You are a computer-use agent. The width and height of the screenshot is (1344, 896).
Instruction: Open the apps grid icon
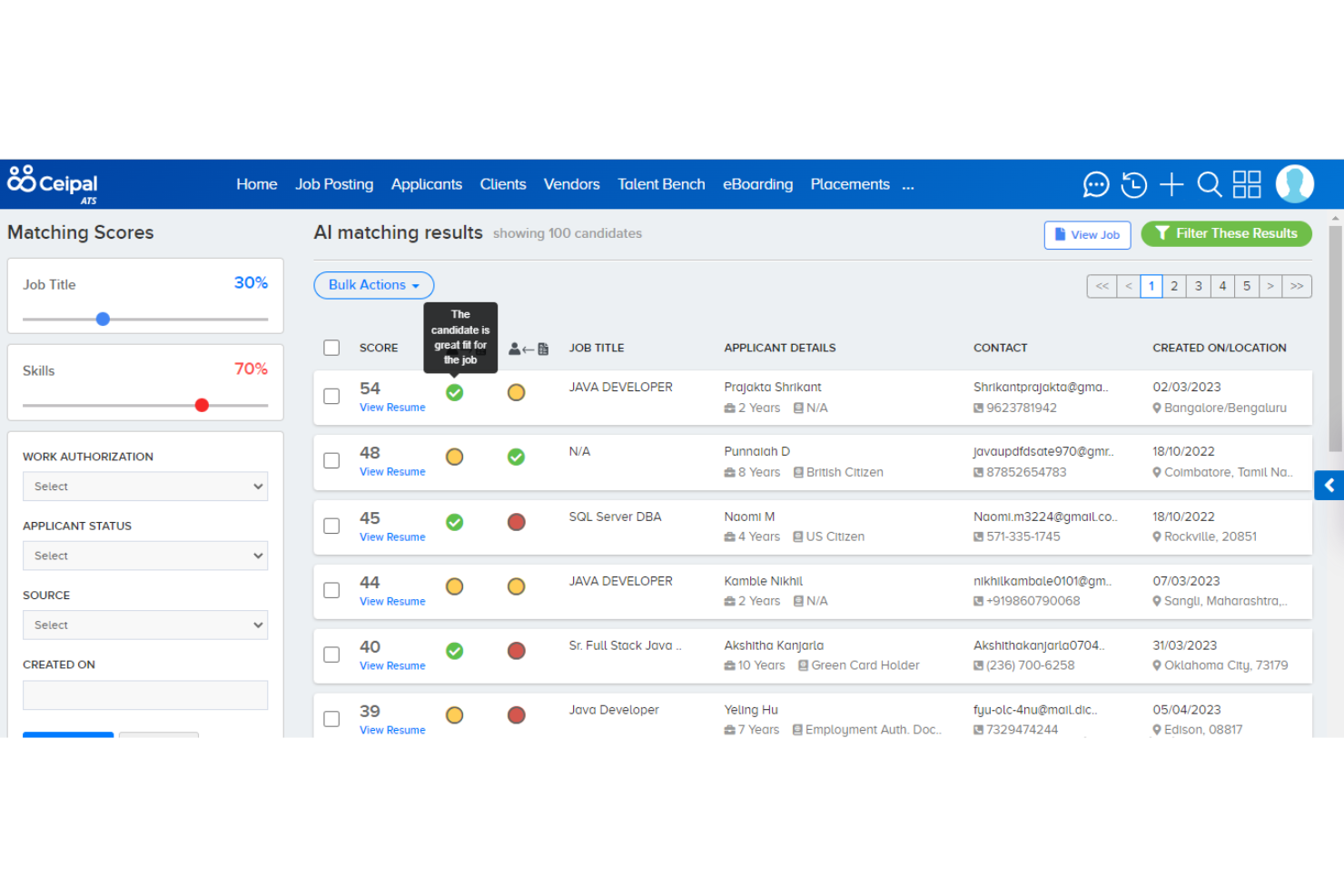coord(1247,184)
